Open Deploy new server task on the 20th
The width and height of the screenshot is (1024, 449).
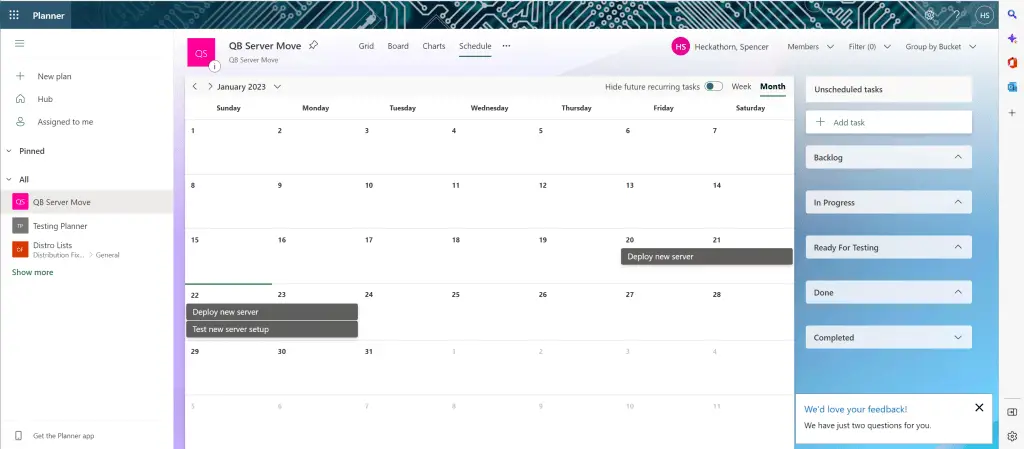[707, 256]
